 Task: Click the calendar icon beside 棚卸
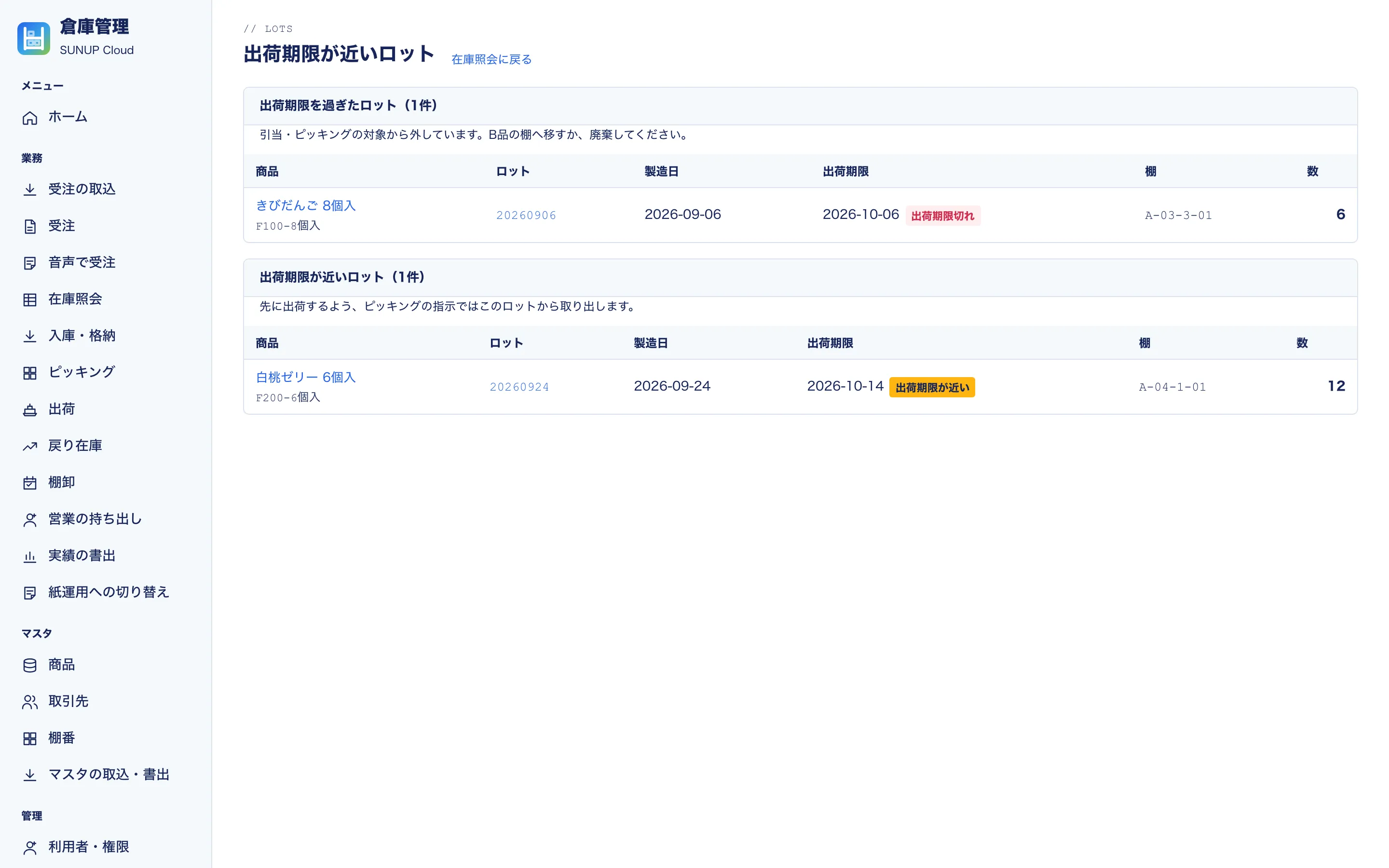pyautogui.click(x=30, y=483)
